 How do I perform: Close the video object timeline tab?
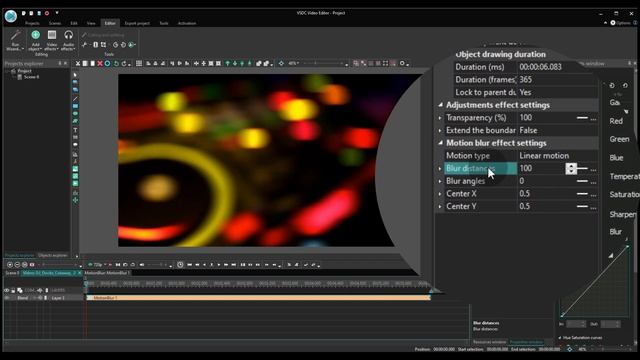pos(80,273)
